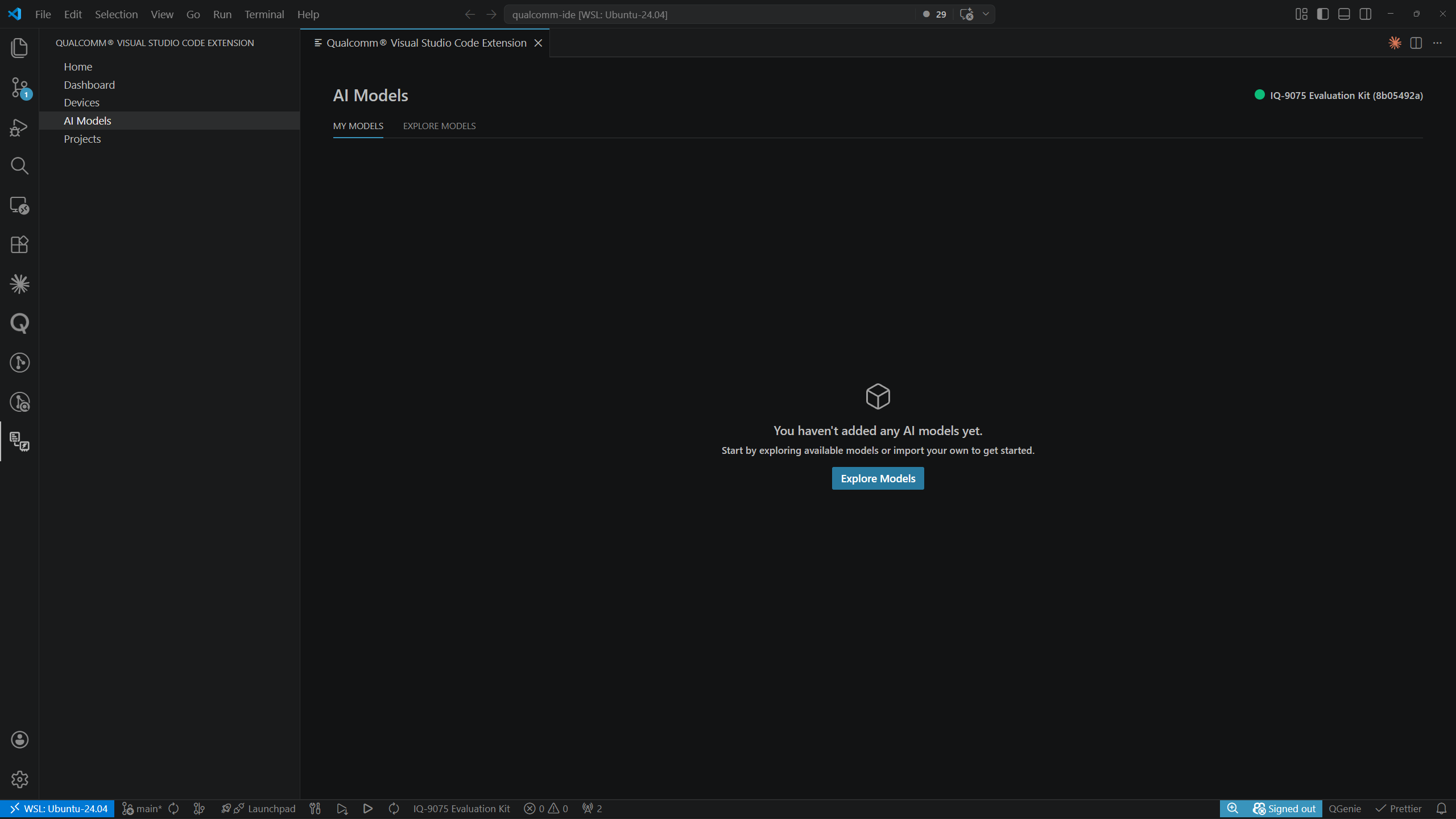Synchronize changes in the status bar
1456x819 pixels.
(x=174, y=809)
